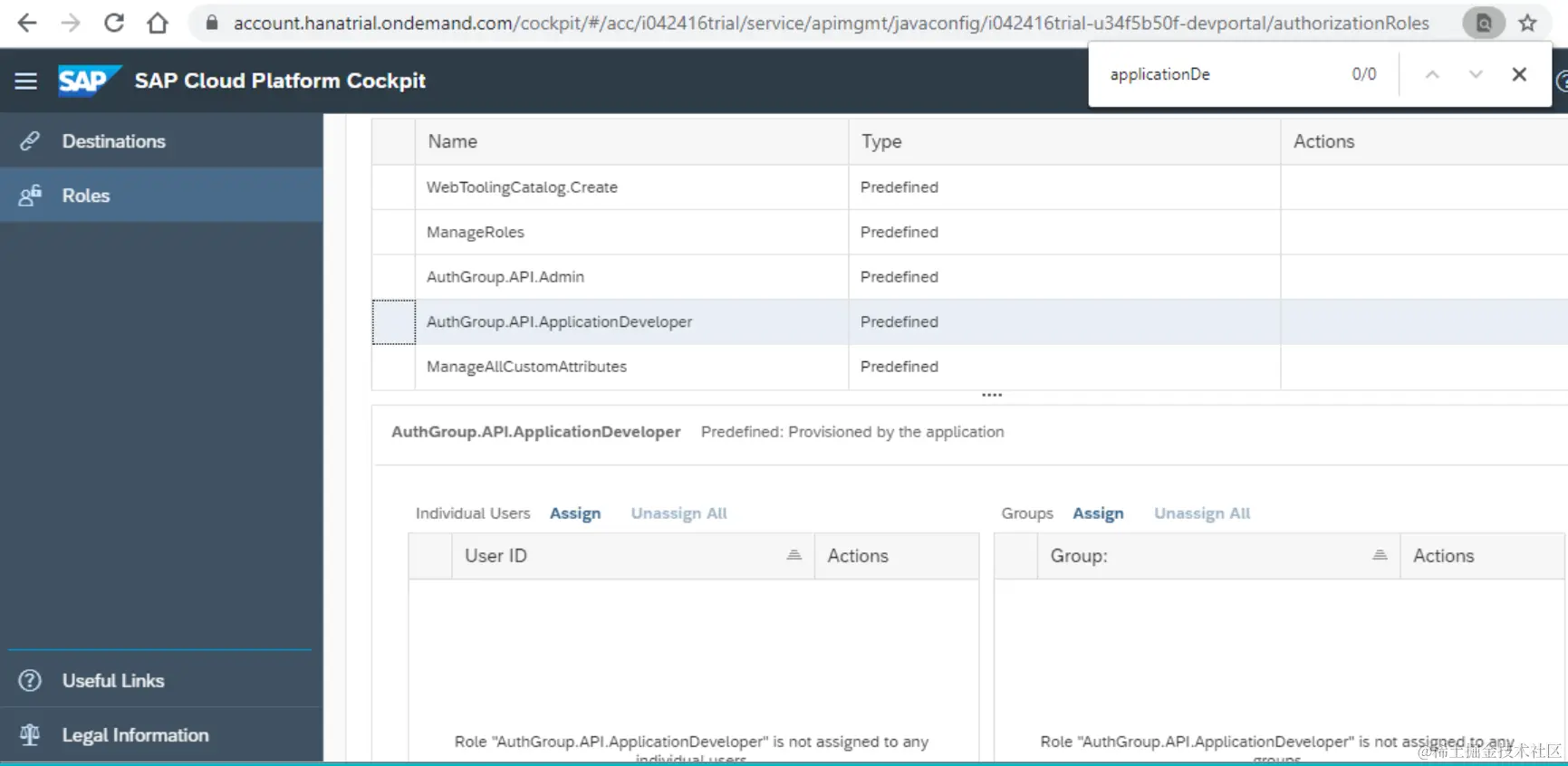Open Destinations in the sidebar
1568x766 pixels.
tap(113, 141)
